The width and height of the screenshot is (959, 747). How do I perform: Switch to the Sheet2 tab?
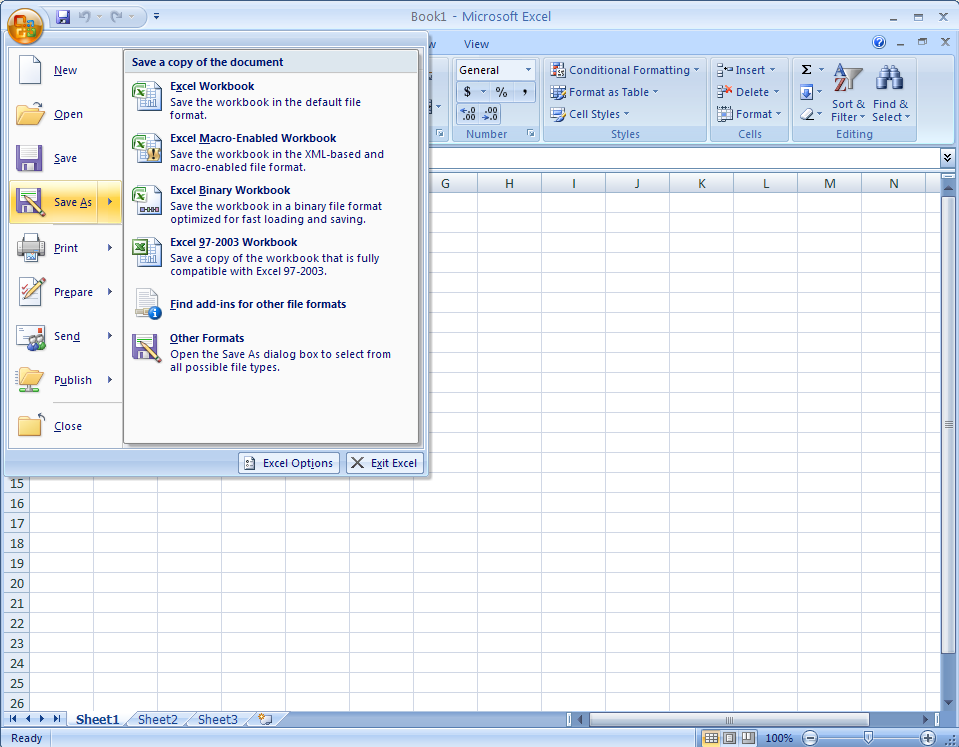click(x=158, y=719)
